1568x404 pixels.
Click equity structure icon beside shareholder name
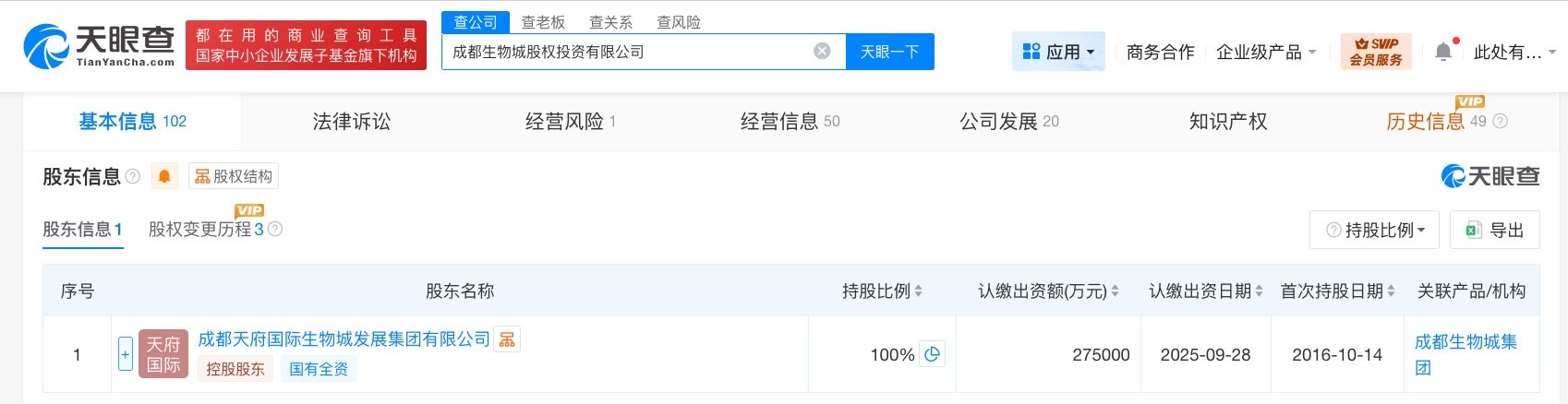click(507, 339)
